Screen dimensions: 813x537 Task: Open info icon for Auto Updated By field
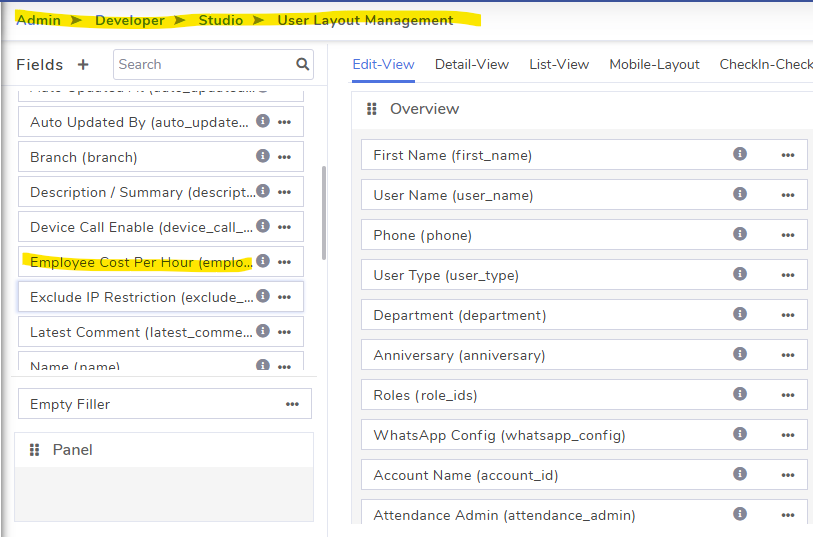point(263,121)
